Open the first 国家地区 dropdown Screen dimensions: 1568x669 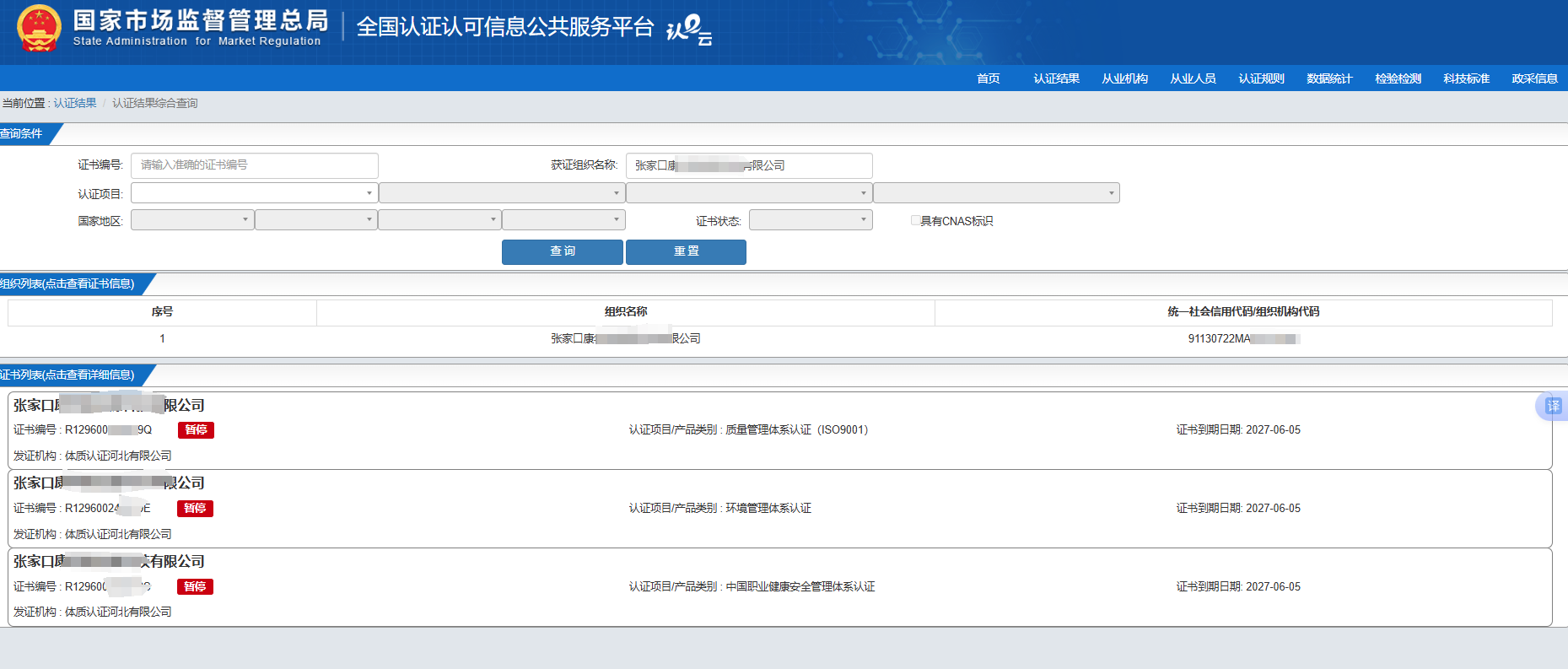(x=192, y=220)
